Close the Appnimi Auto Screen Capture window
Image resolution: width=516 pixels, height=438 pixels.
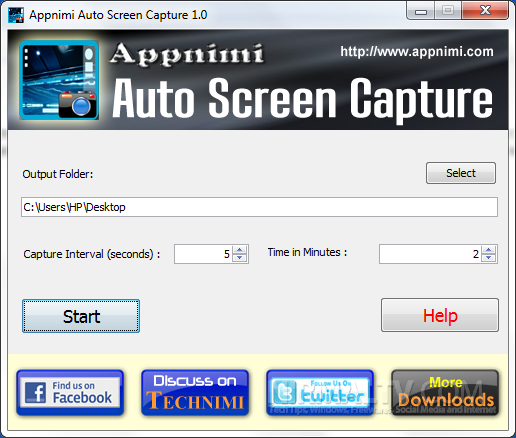click(485, 10)
